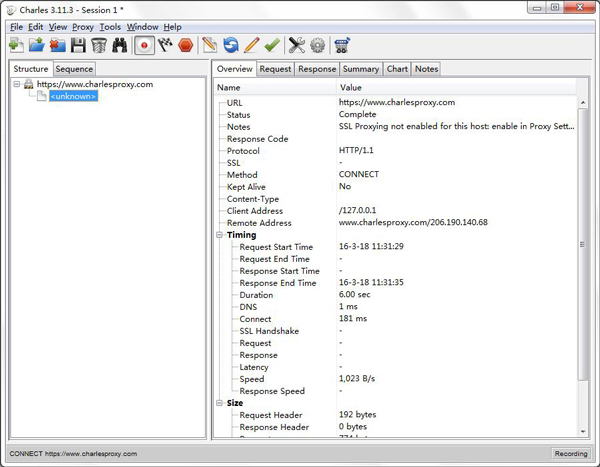Select the Protocol HTTP/1.1 value

[x=356, y=150]
